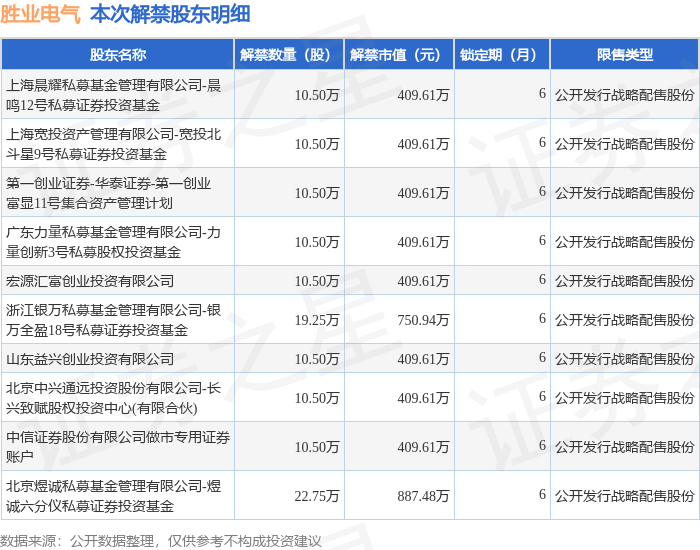Image resolution: width=700 pixels, height=550 pixels.
Task: Click 公开发行战略配售股份 in the 宏源汇富 row
Action: point(625,281)
